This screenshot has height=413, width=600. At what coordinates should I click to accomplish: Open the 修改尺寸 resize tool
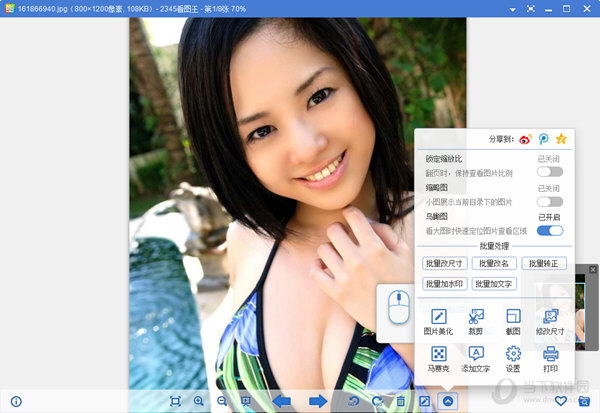click(x=550, y=321)
